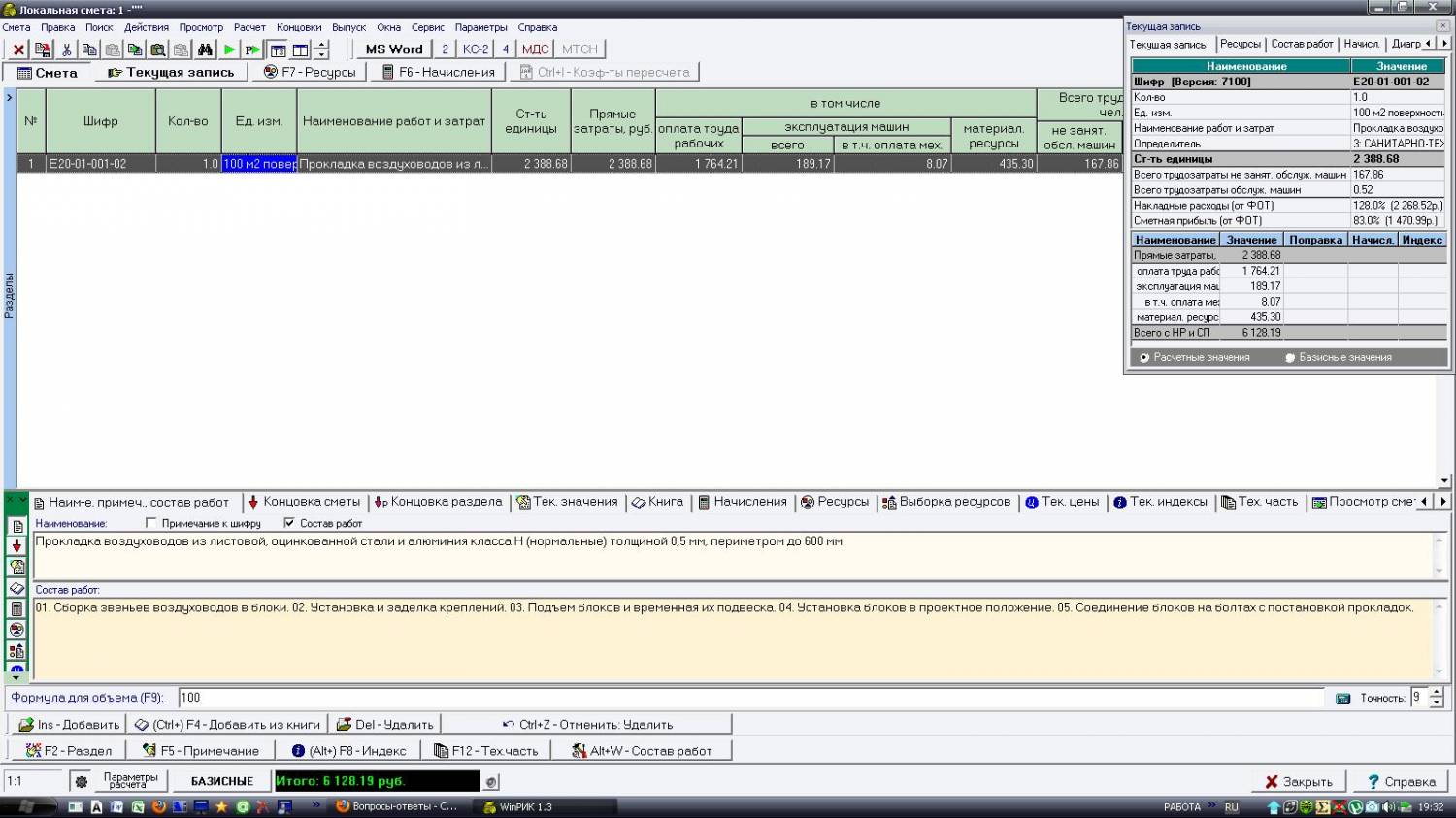Click the gear icon beside Параметры расчета
The image size is (1456, 818).
(82, 781)
